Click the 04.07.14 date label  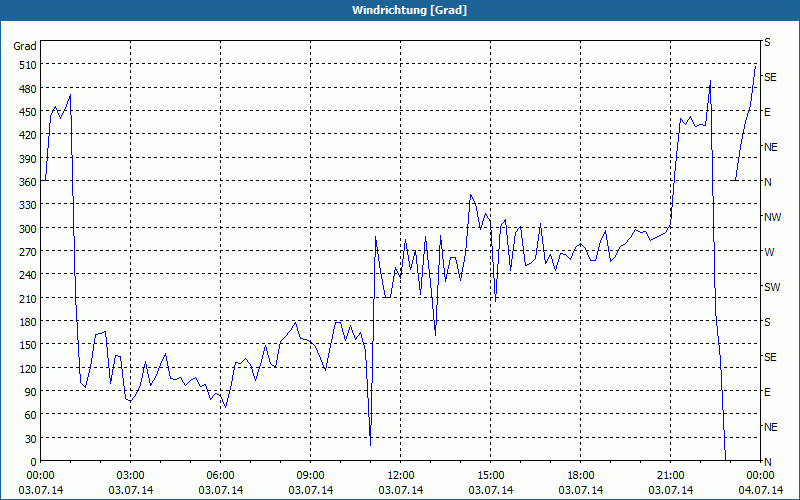[x=760, y=490]
